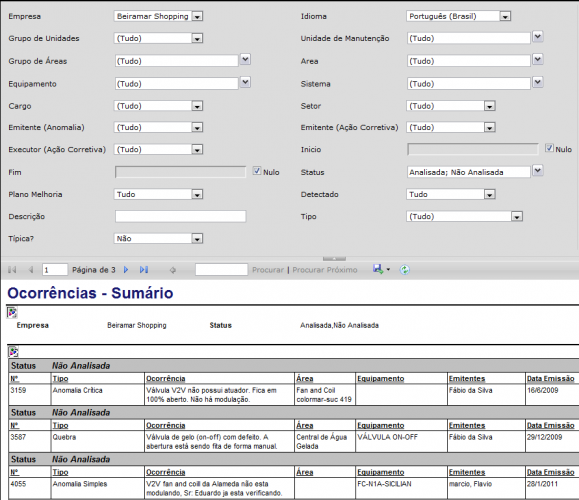Click the search text box in toolbar

(x=221, y=270)
